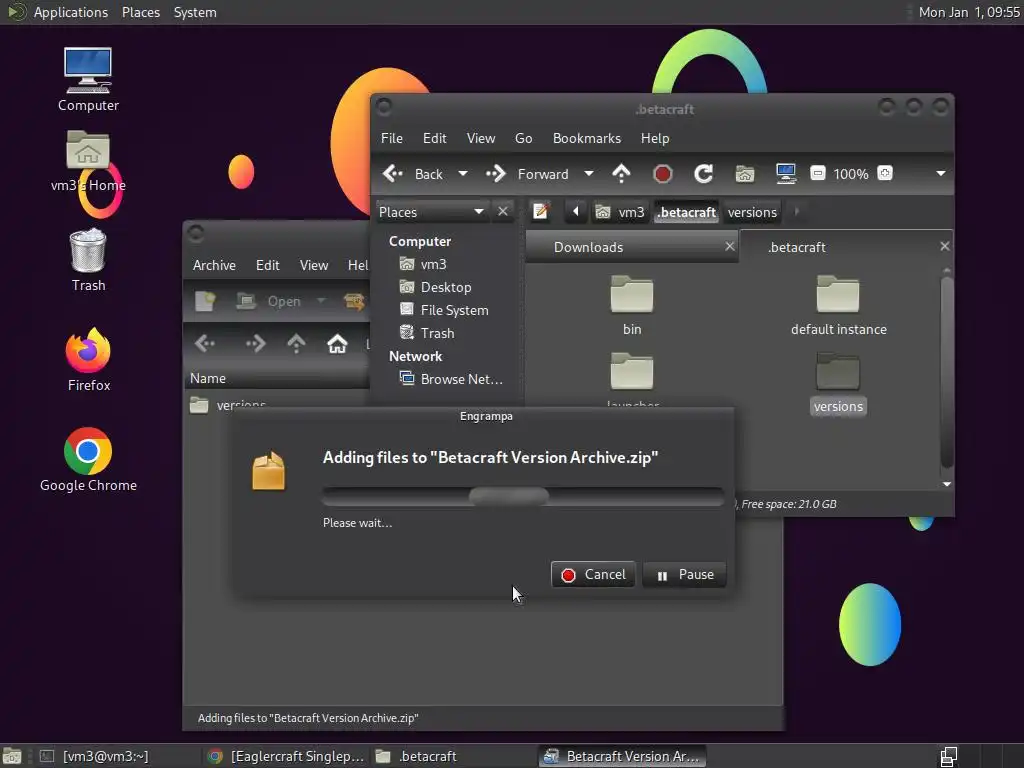
Task: Go Forward in the .betacraft file manager
Action: (x=528, y=174)
